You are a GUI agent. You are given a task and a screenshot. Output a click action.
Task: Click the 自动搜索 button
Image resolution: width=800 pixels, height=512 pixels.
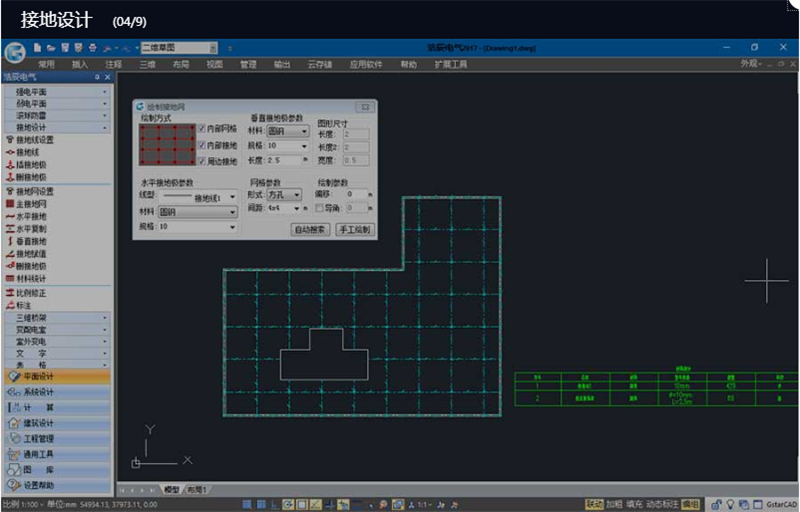pyautogui.click(x=310, y=229)
